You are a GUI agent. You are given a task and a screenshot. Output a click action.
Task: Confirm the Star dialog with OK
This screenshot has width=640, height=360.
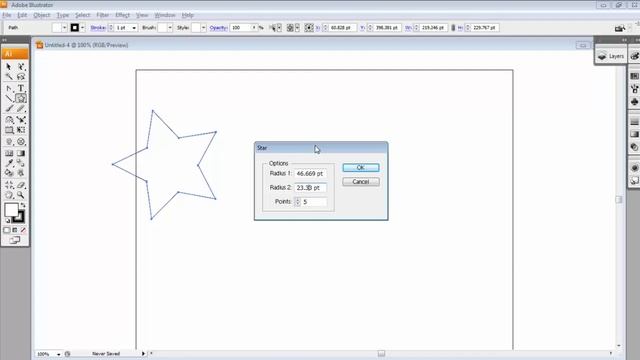tap(361, 168)
